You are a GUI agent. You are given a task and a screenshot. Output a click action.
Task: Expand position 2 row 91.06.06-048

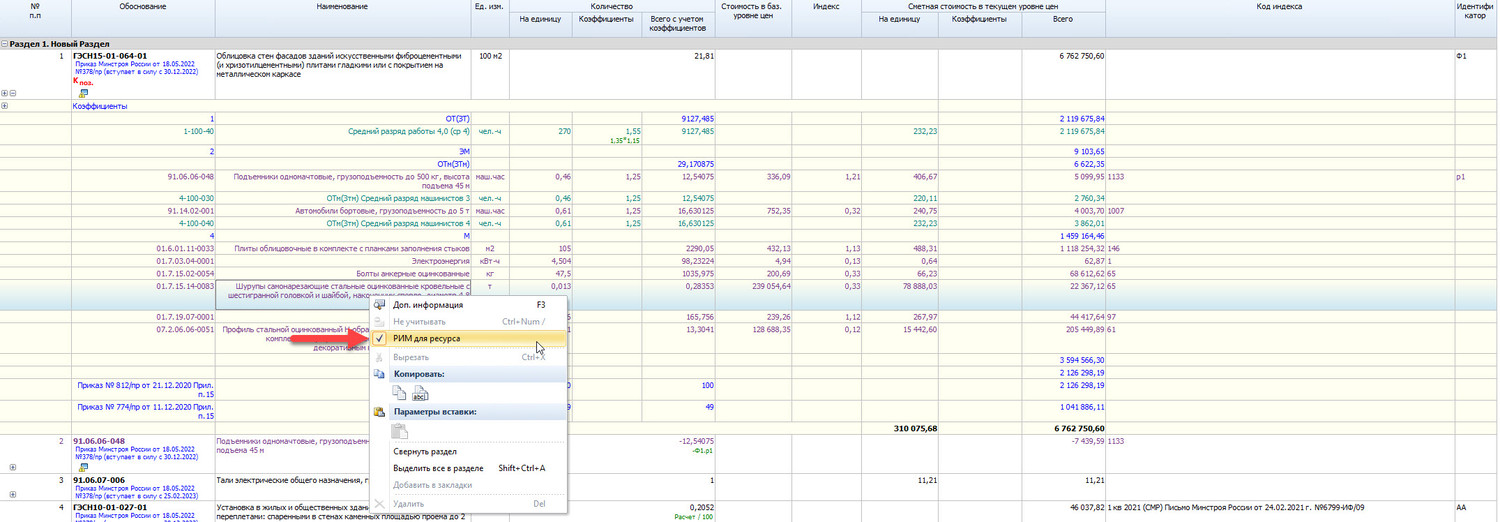pos(12,467)
